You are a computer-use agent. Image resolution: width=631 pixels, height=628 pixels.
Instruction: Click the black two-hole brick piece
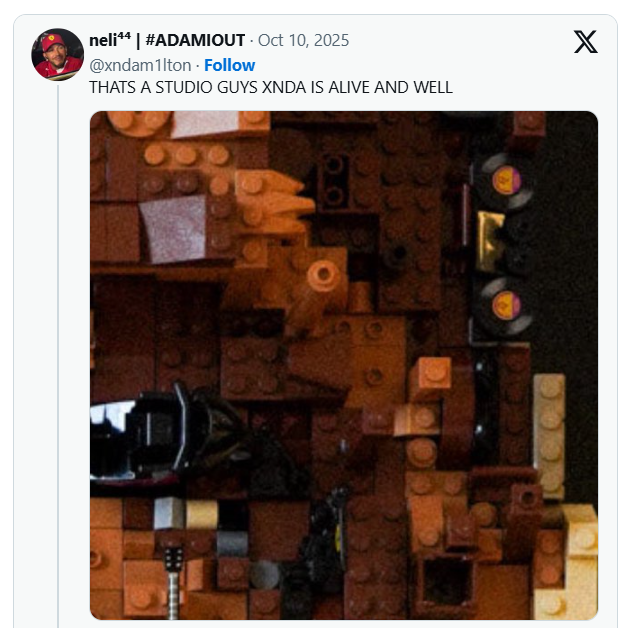coord(334,181)
